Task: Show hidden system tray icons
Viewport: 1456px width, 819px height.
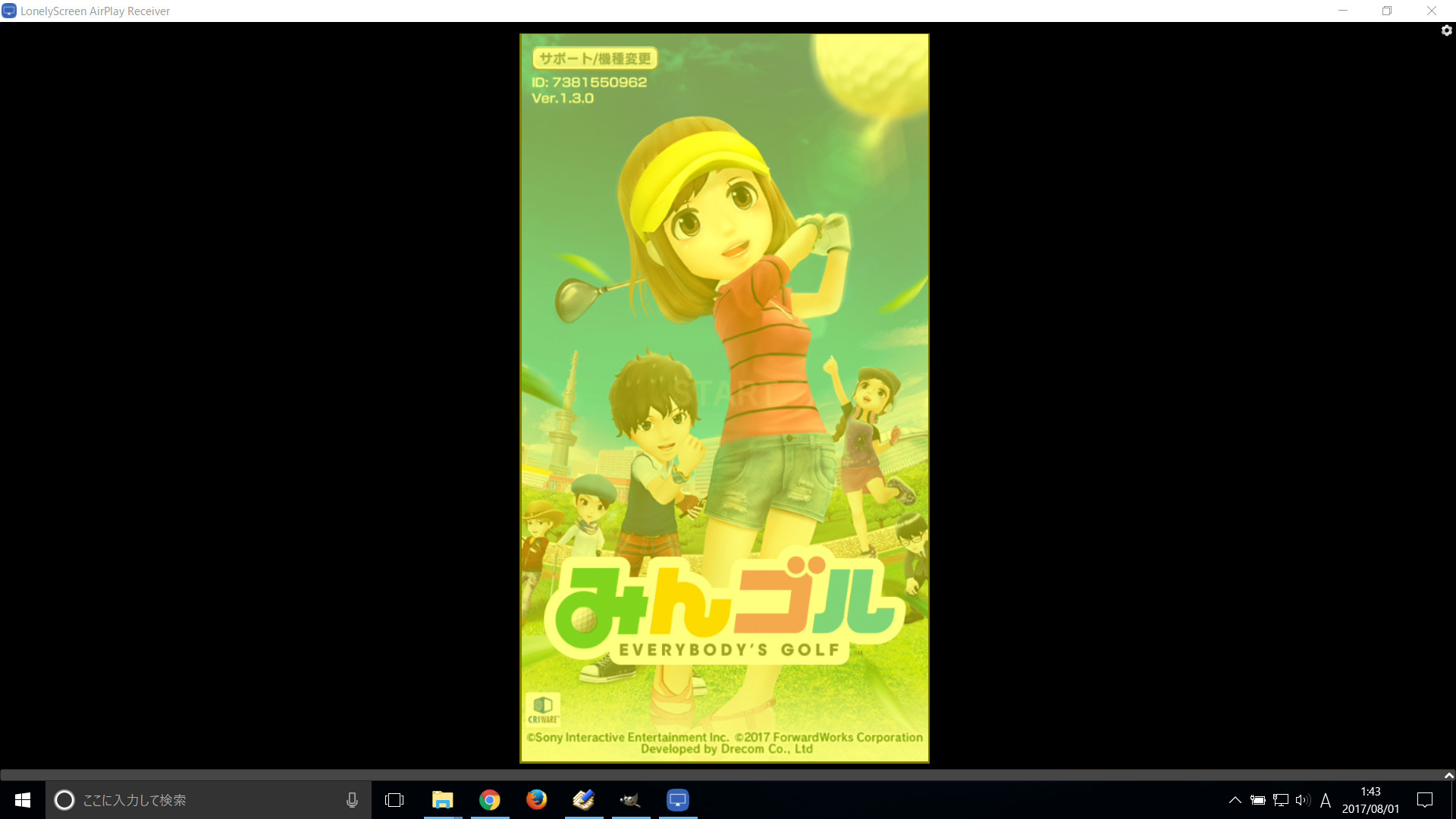Action: (1235, 800)
